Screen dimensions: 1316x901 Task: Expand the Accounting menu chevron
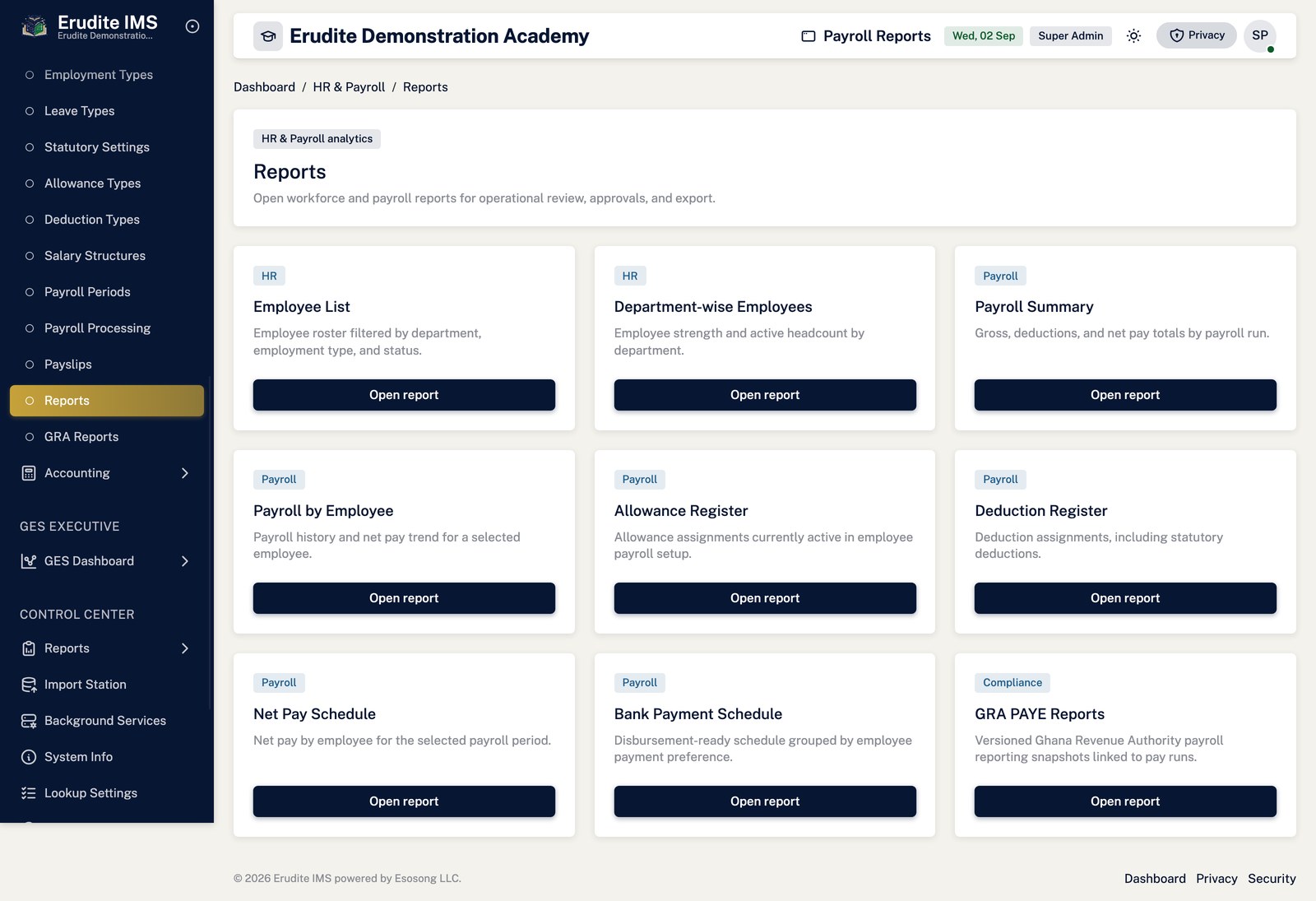point(185,473)
